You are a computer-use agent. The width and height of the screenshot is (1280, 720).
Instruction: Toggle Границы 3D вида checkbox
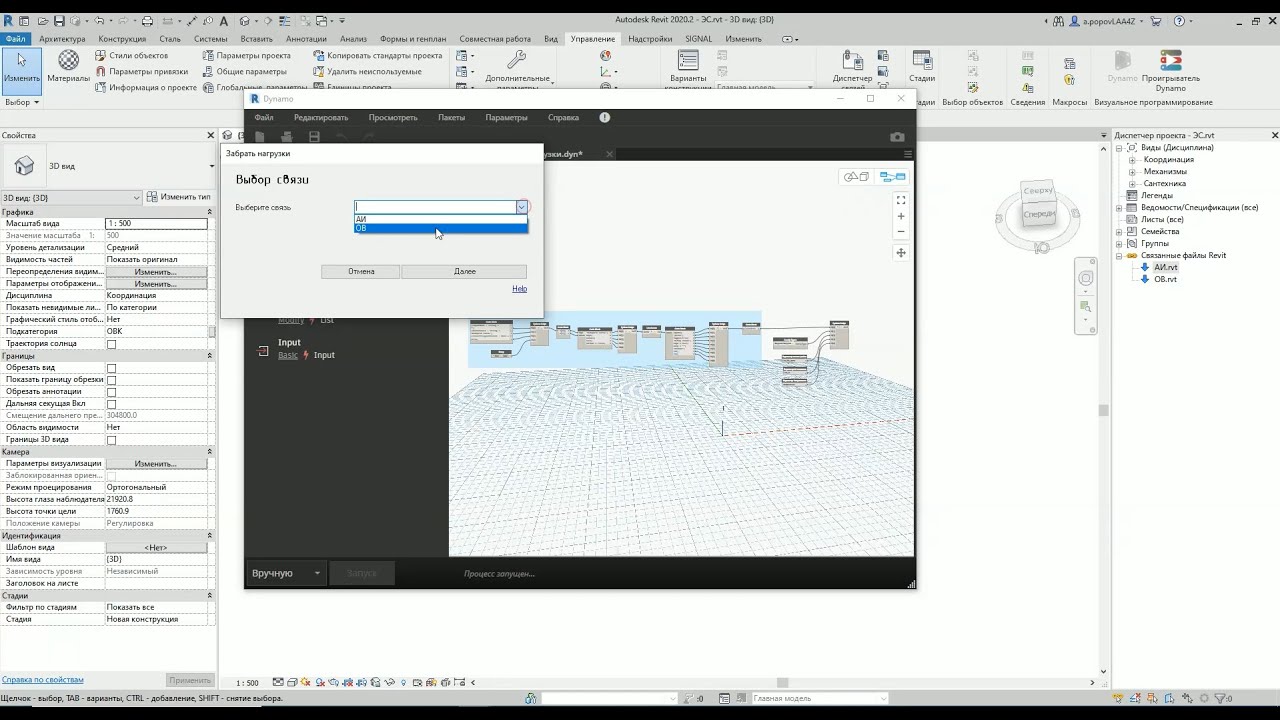pyautogui.click(x=111, y=440)
